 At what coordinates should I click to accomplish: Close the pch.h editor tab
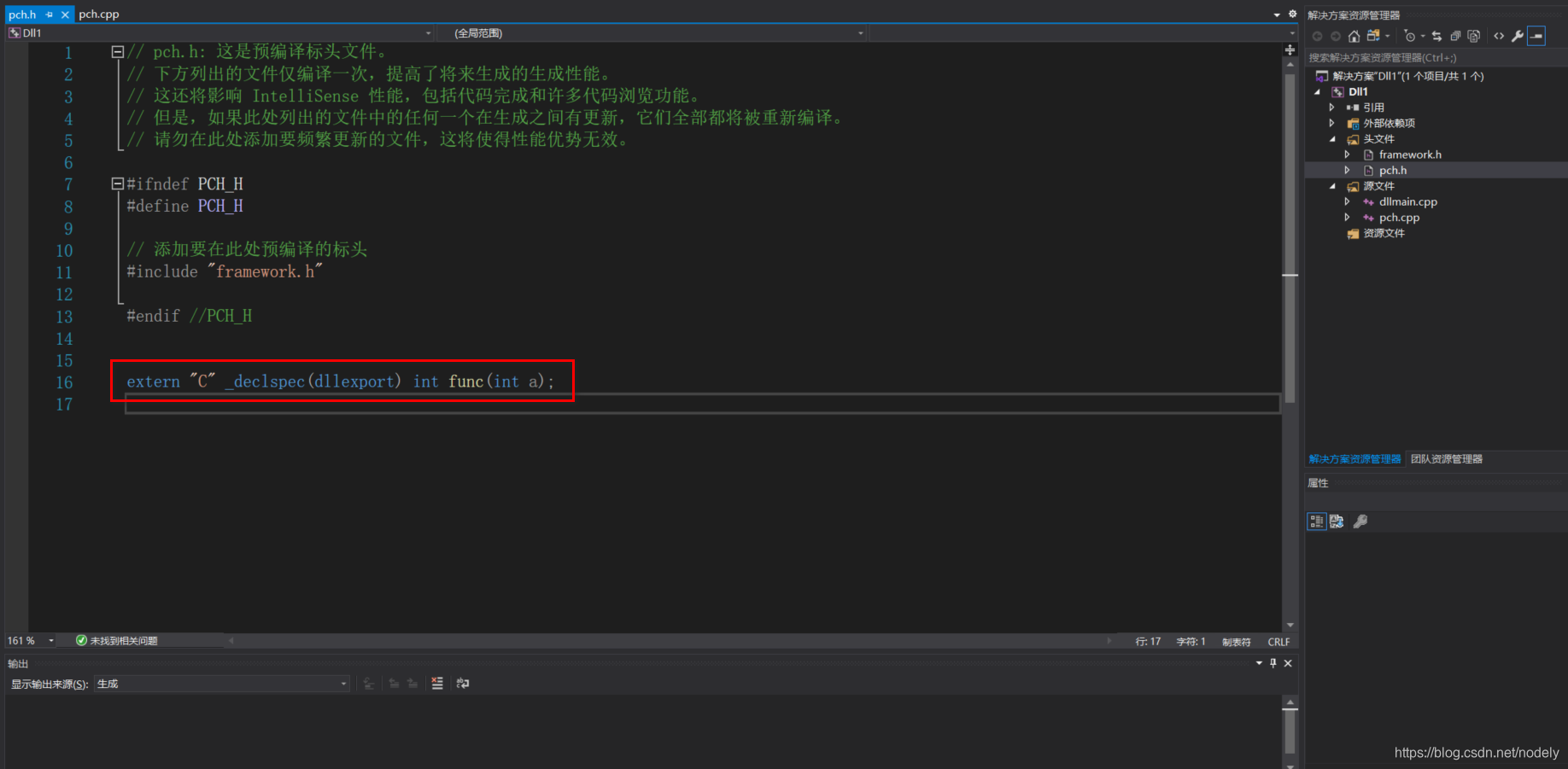point(65,15)
